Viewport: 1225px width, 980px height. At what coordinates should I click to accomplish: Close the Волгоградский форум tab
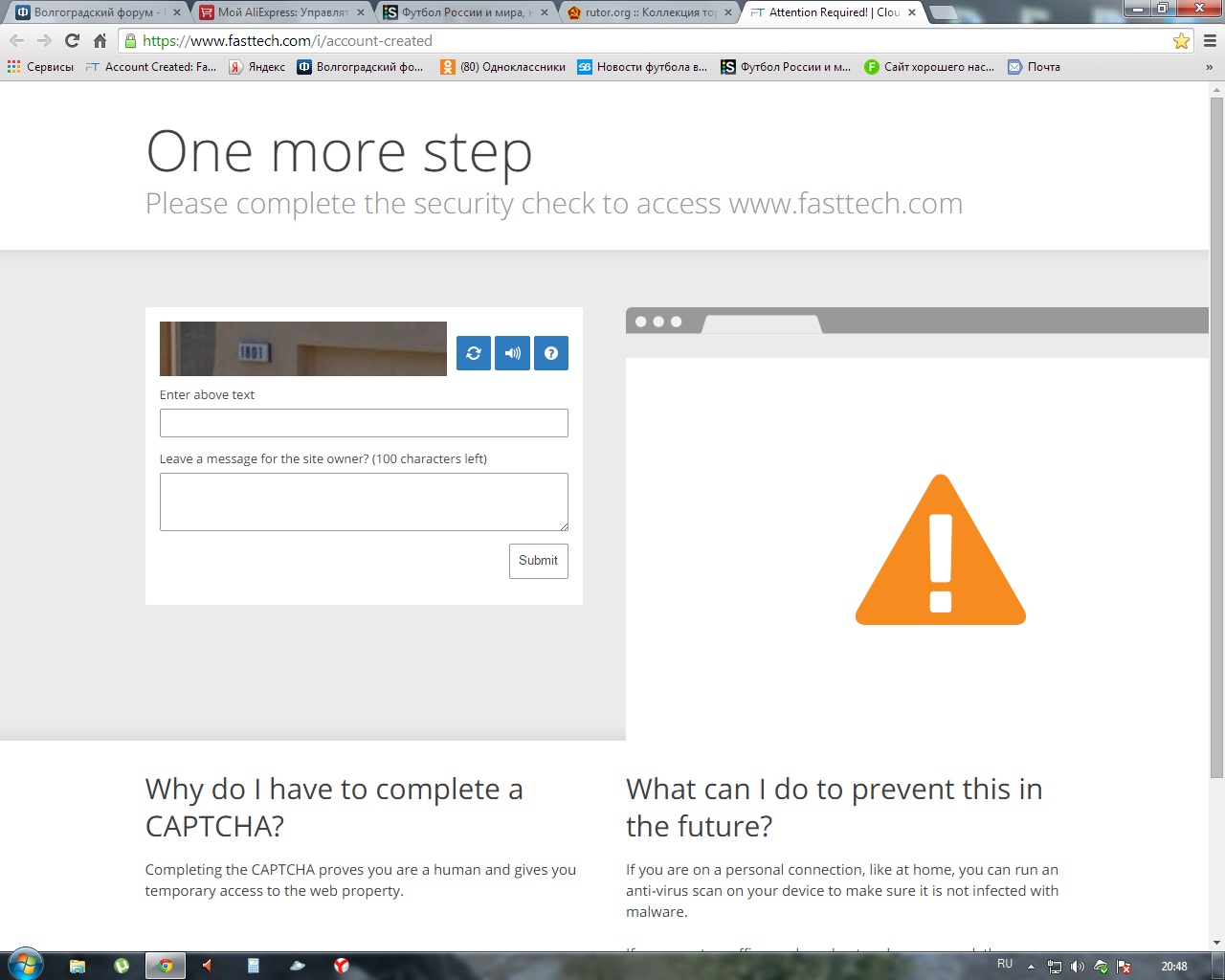click(x=177, y=12)
